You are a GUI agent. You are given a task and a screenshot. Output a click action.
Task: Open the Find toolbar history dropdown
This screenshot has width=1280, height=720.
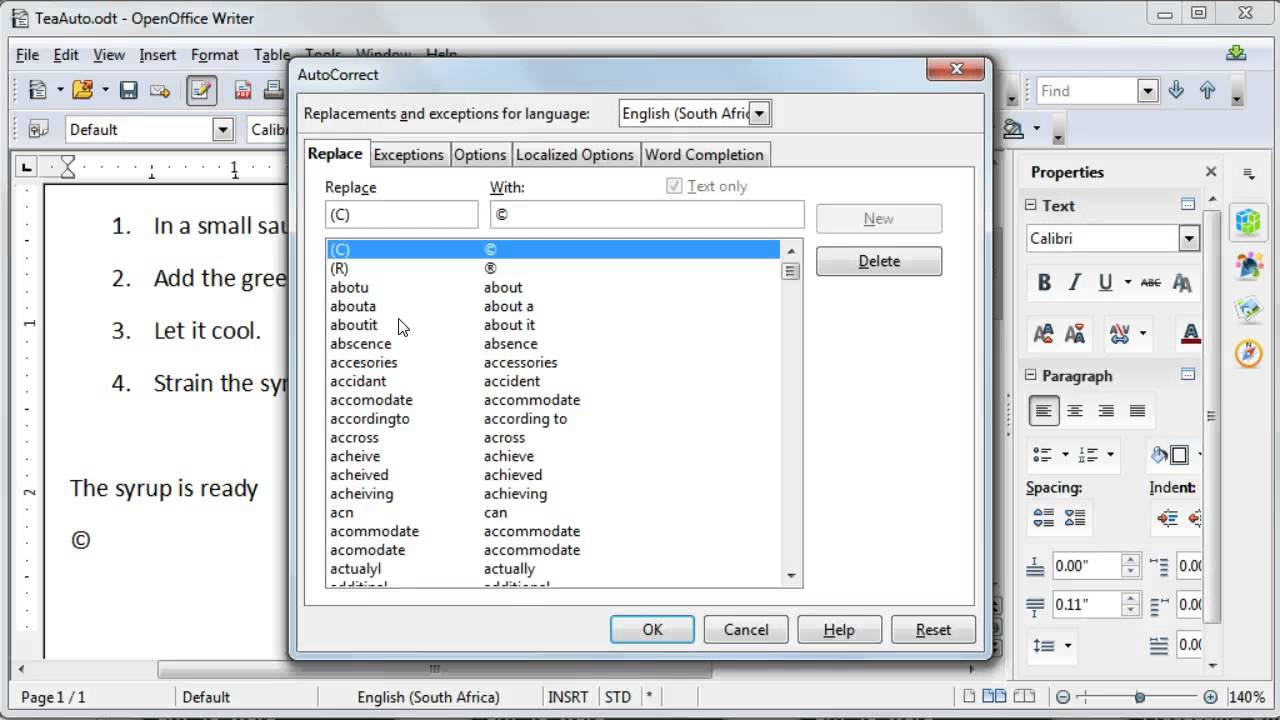tap(1147, 91)
